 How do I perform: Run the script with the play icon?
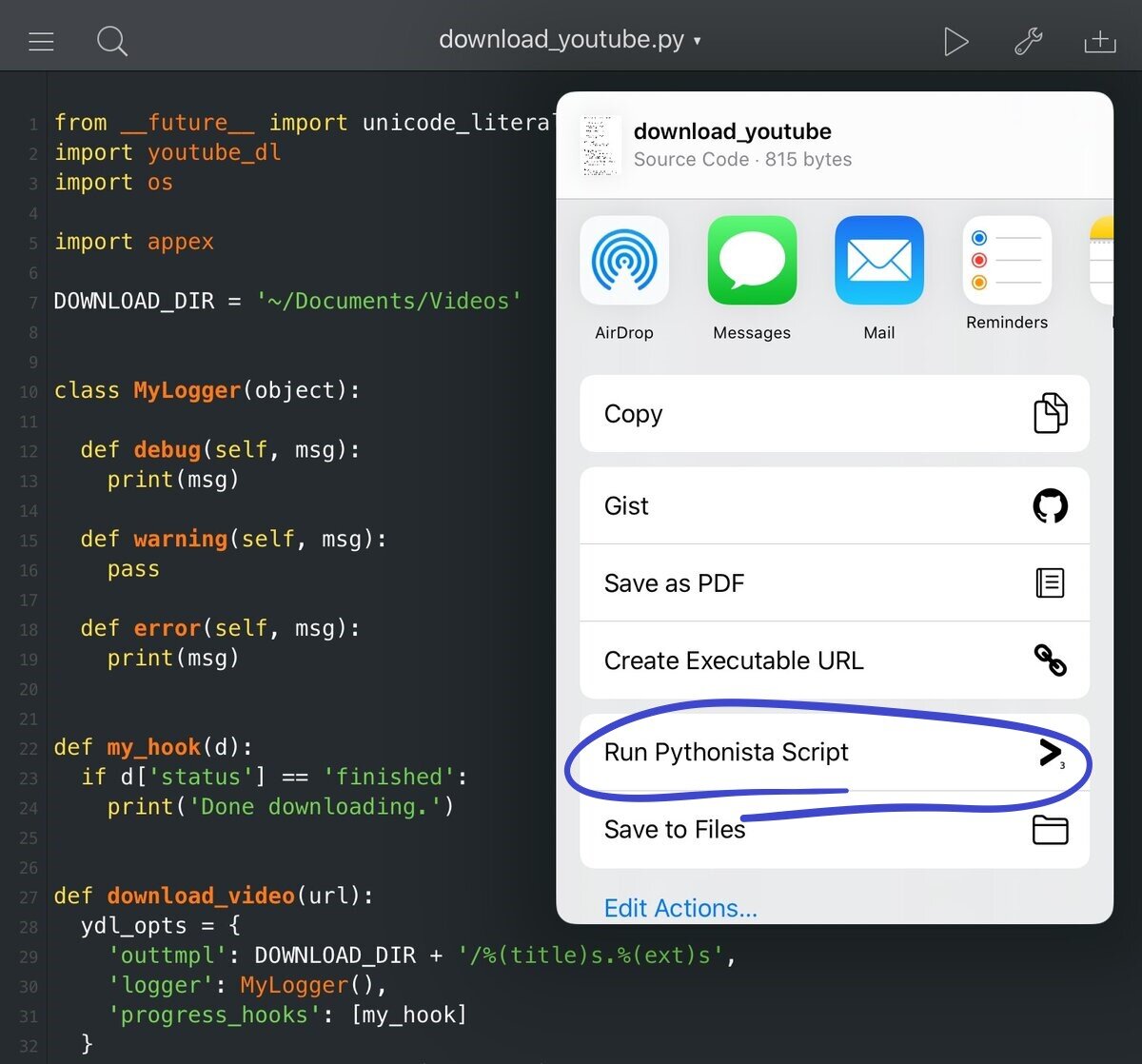point(956,40)
